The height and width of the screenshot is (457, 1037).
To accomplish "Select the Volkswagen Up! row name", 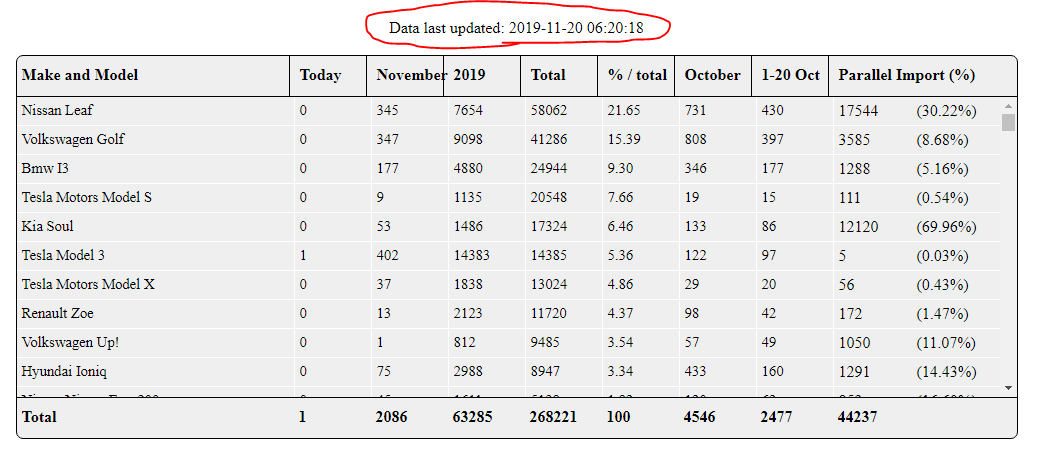I will tap(71, 343).
